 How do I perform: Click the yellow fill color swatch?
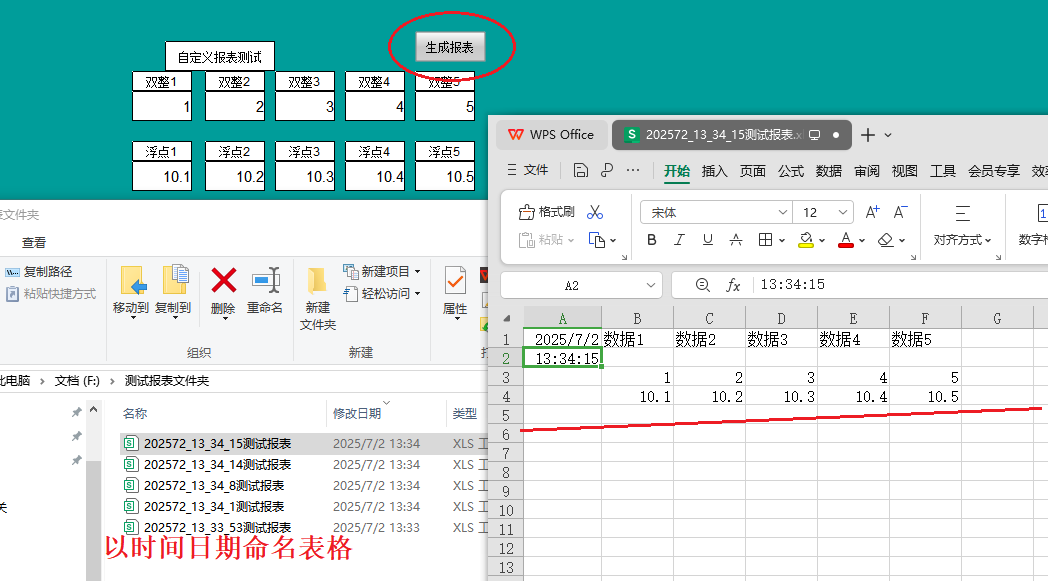[x=806, y=240]
